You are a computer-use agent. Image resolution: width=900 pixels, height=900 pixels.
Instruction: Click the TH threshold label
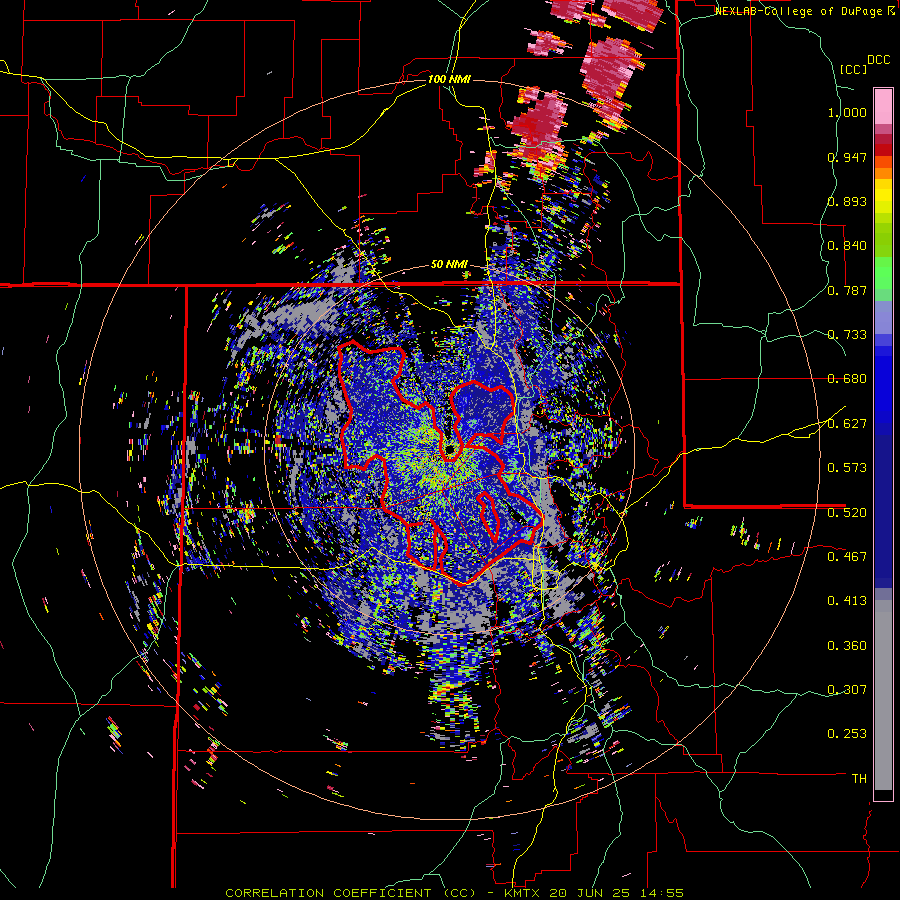tap(859, 778)
